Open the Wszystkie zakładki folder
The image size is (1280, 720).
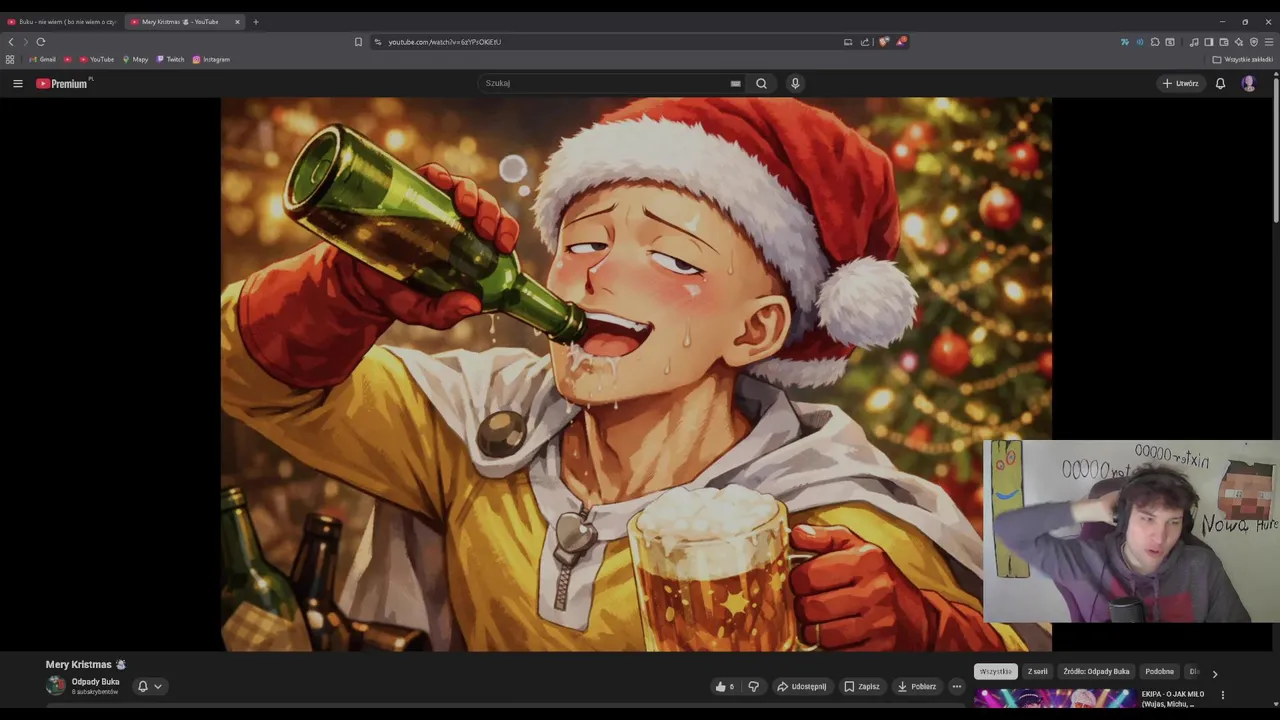(x=1243, y=59)
